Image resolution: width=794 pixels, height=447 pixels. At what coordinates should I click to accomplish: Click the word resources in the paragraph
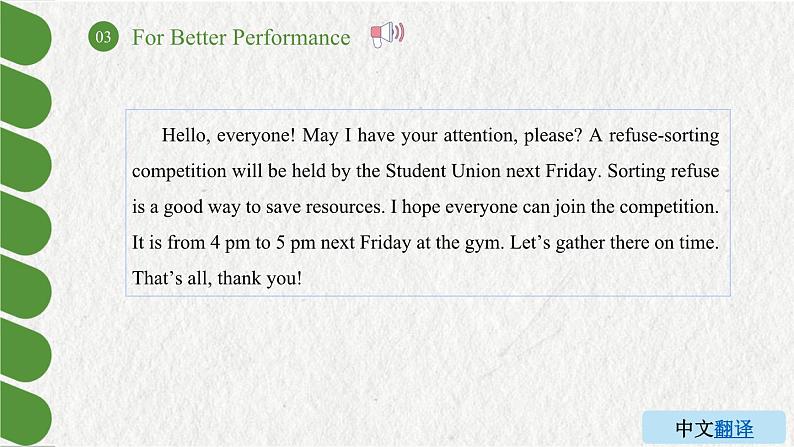point(343,207)
